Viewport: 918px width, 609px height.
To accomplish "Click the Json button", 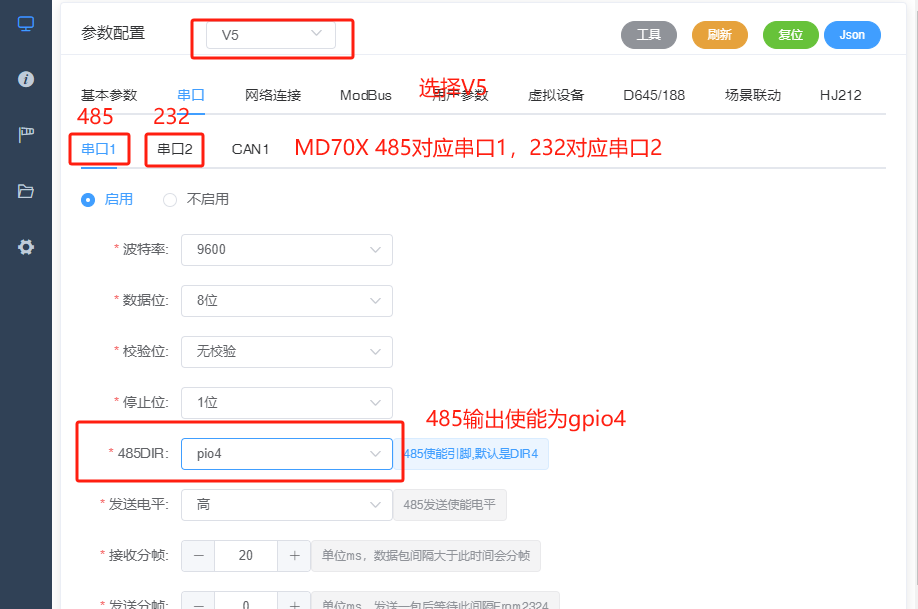I will [852, 34].
